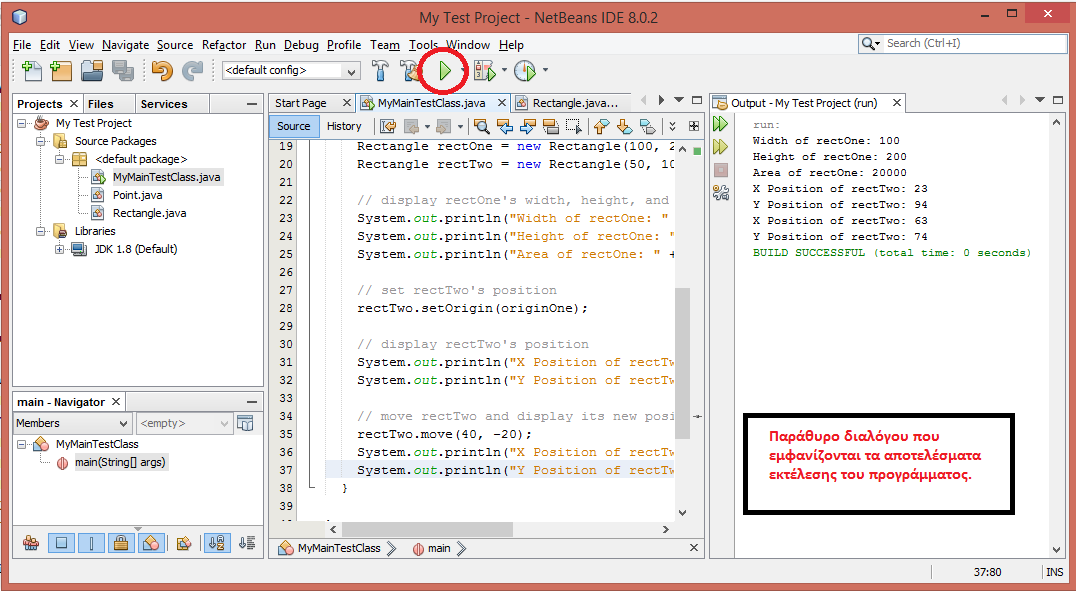Click the Re-run green arrows in Output
Viewport: 1076px width, 591px height.
[x=720, y=125]
